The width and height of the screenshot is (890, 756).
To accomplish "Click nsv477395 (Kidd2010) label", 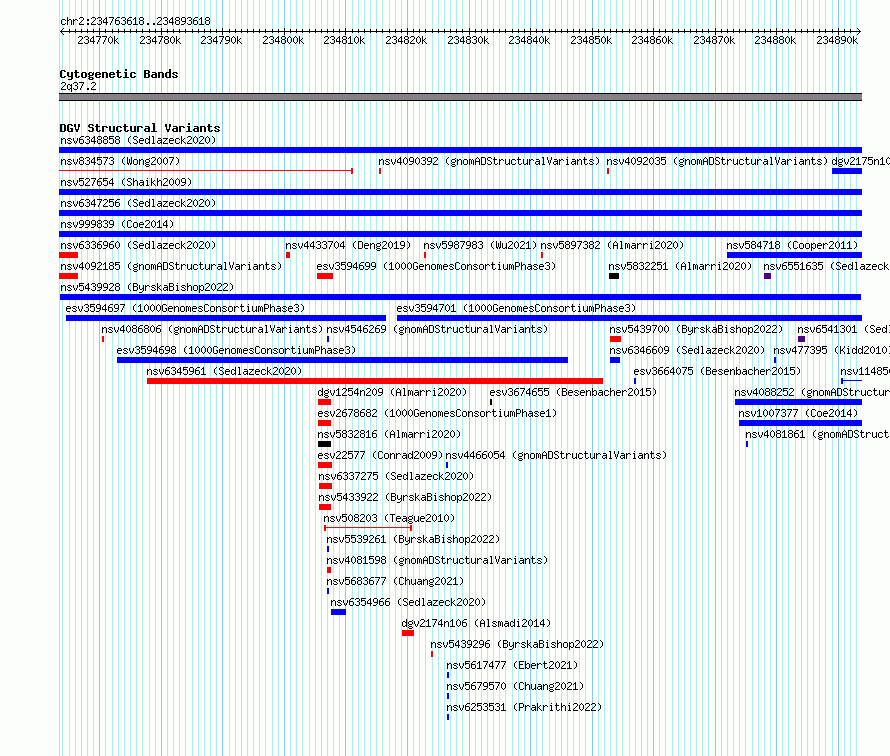I will coord(830,350).
